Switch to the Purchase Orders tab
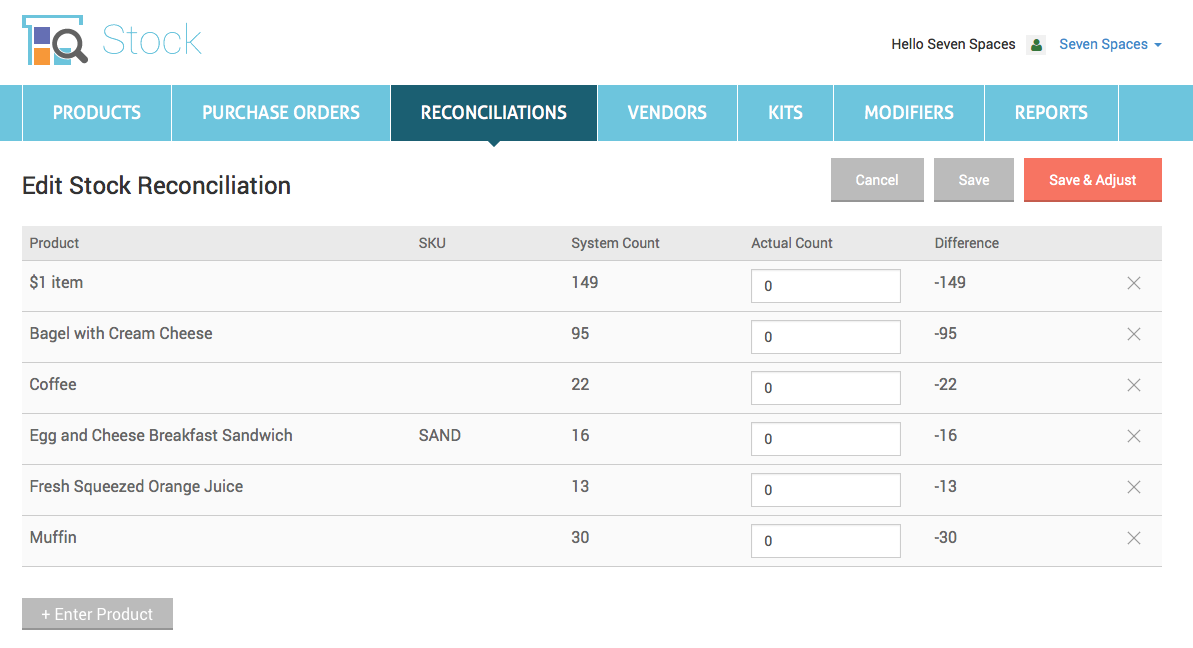This screenshot has height=648, width=1193. 281,113
